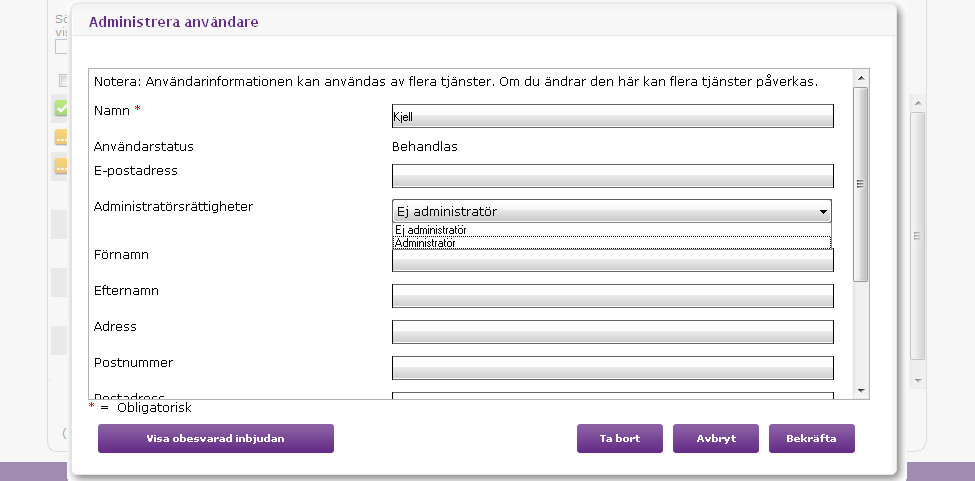The height and width of the screenshot is (481, 975).
Task: Click the E-postadress input field
Action: (x=612, y=176)
